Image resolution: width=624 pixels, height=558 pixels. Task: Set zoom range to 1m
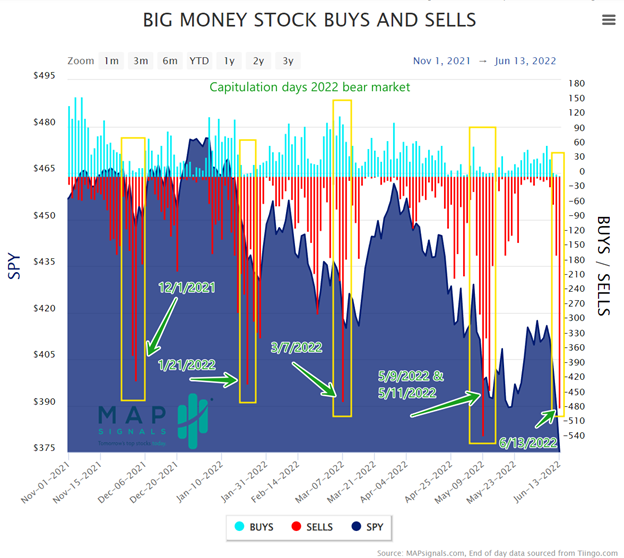(x=111, y=61)
